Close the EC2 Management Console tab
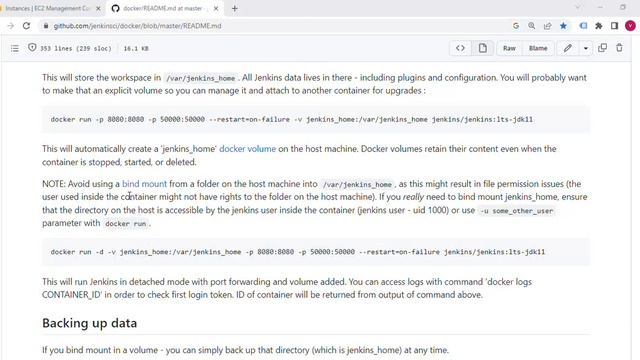Image resolution: width=640 pixels, height=360 pixels. pos(98,9)
